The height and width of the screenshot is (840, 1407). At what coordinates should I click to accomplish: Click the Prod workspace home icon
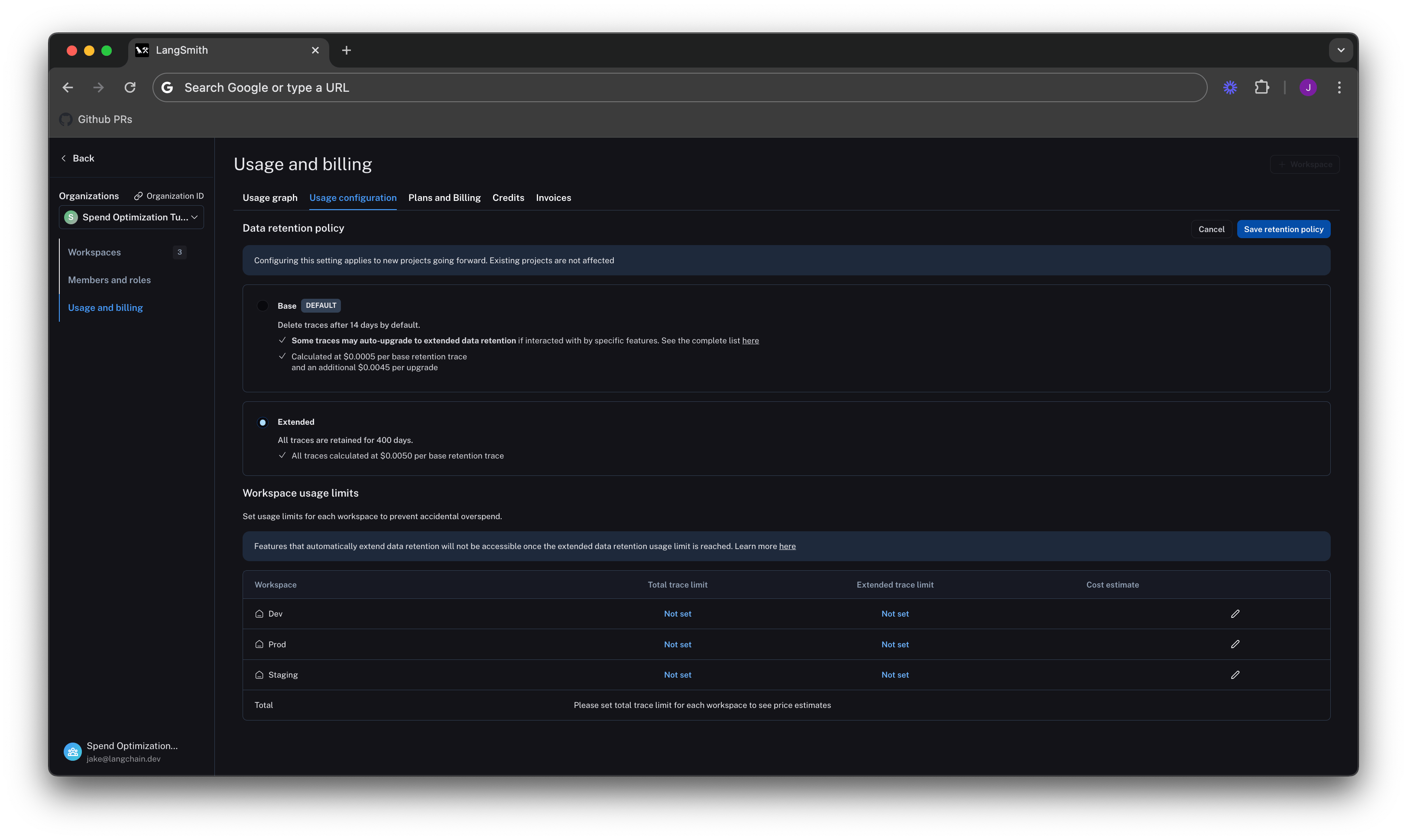(259, 645)
